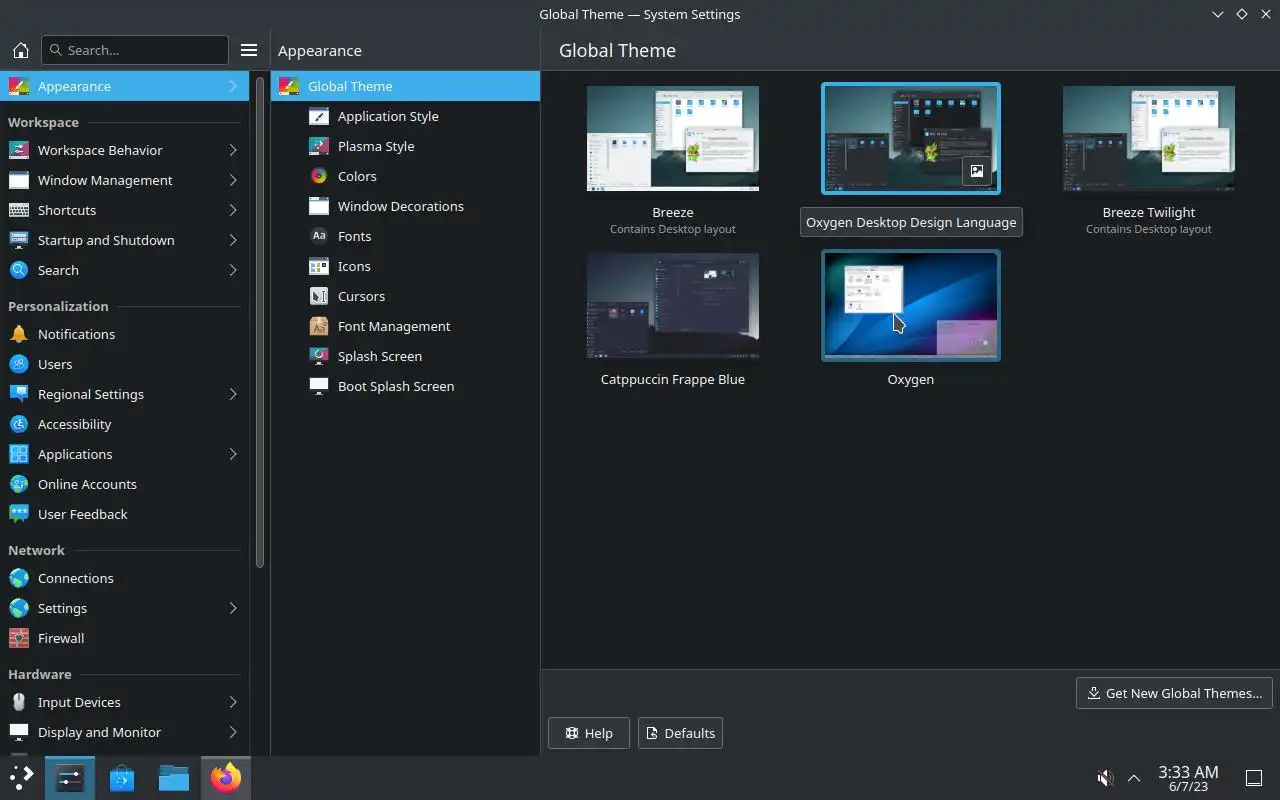Click the muted volume tray icon
Viewport: 1280px width, 800px height.
1105,778
